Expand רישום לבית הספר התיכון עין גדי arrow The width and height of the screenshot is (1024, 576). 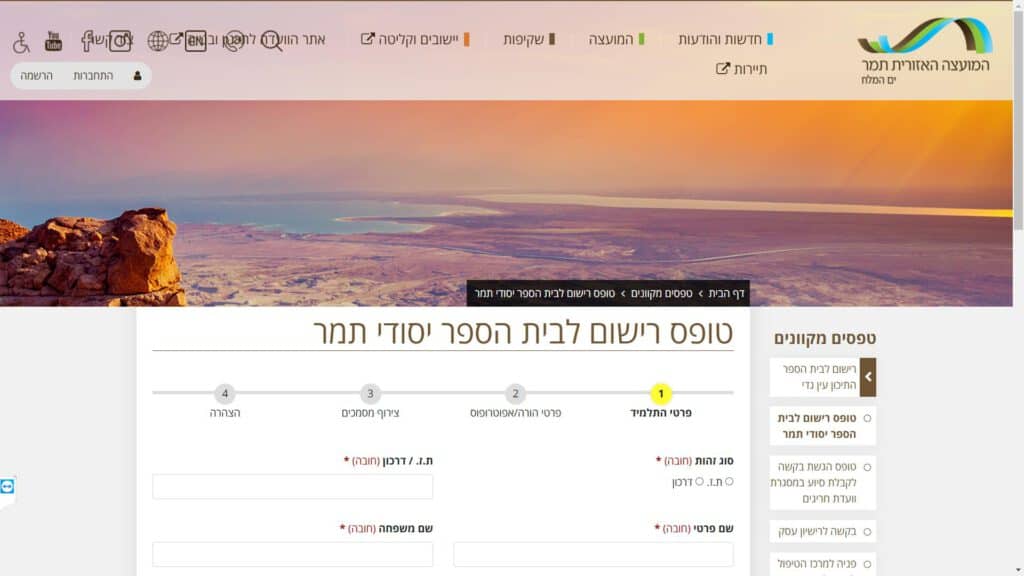tap(868, 377)
